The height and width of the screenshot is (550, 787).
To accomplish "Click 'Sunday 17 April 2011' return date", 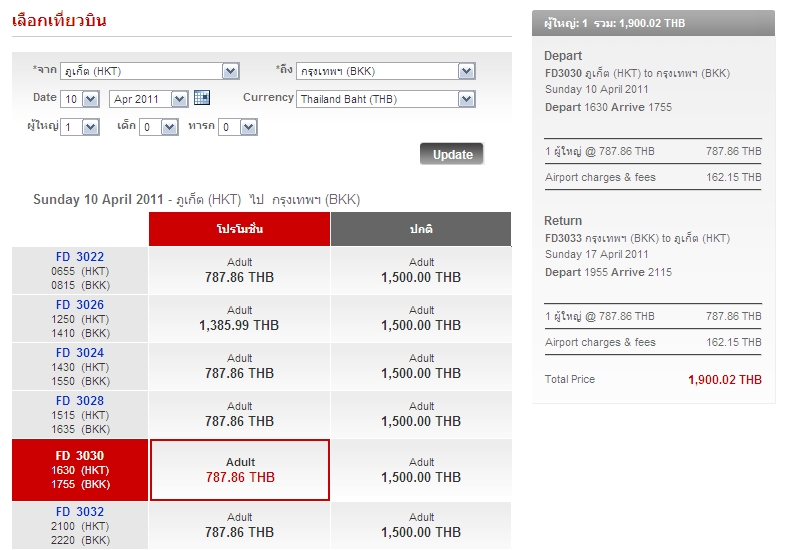I will click(597, 254).
